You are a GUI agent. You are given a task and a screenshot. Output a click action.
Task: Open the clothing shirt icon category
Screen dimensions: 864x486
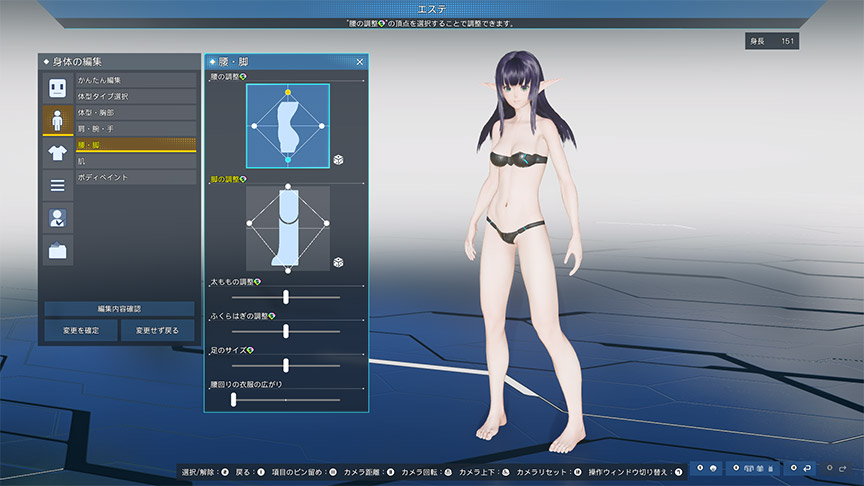[57, 153]
